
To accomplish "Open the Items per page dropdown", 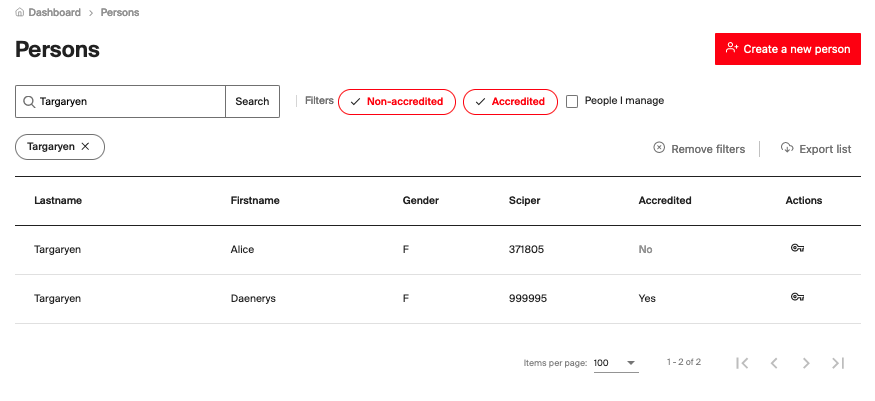I will [x=615, y=362].
